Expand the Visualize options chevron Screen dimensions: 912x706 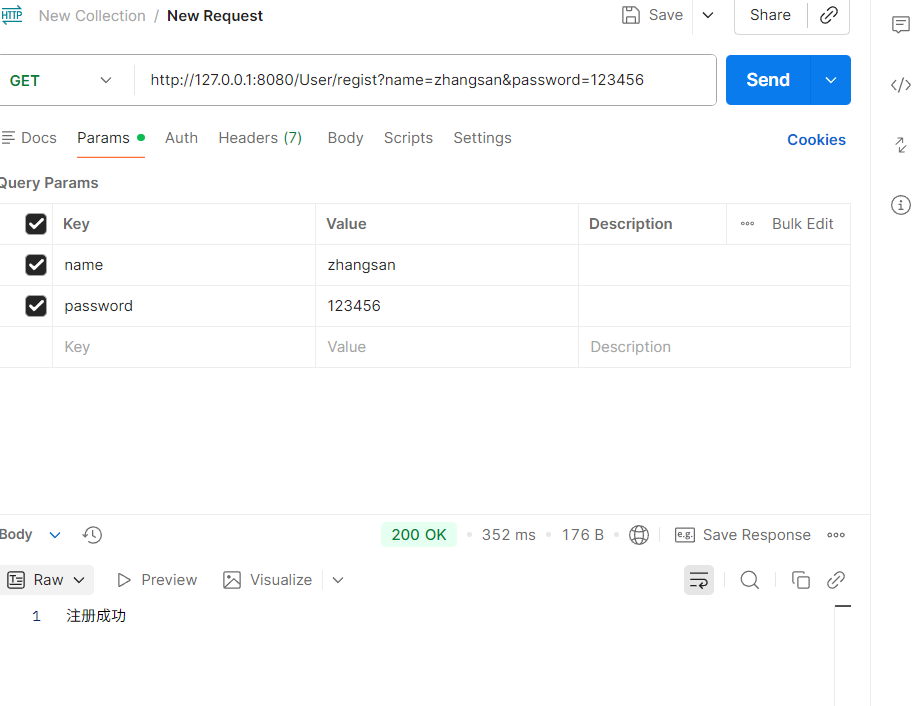pos(338,580)
